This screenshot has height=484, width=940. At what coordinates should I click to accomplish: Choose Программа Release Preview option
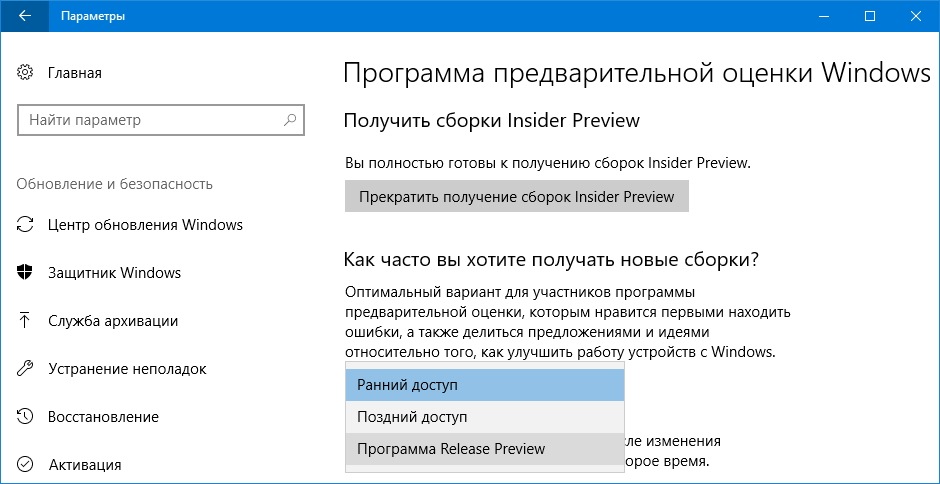[484, 449]
